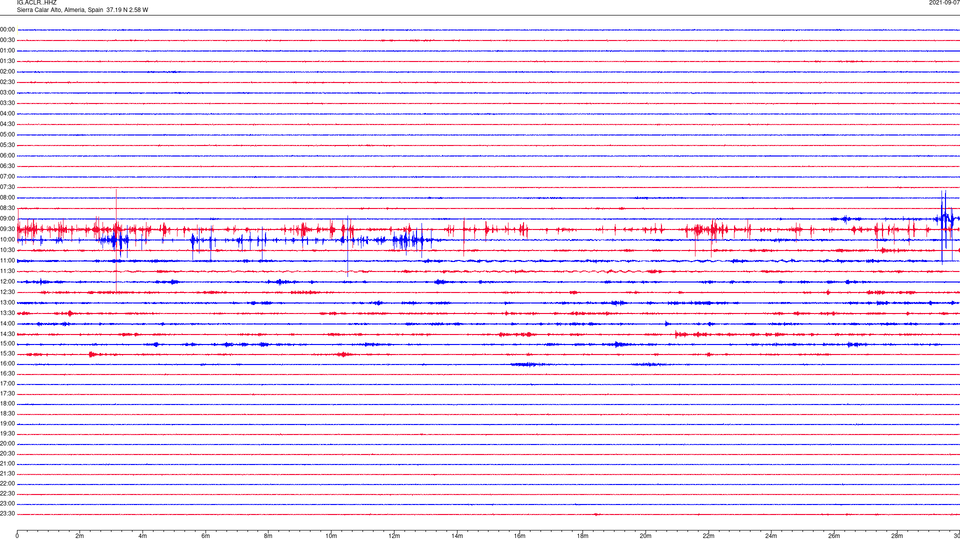
Task: Select the 17:00 time label
Action: [7, 384]
